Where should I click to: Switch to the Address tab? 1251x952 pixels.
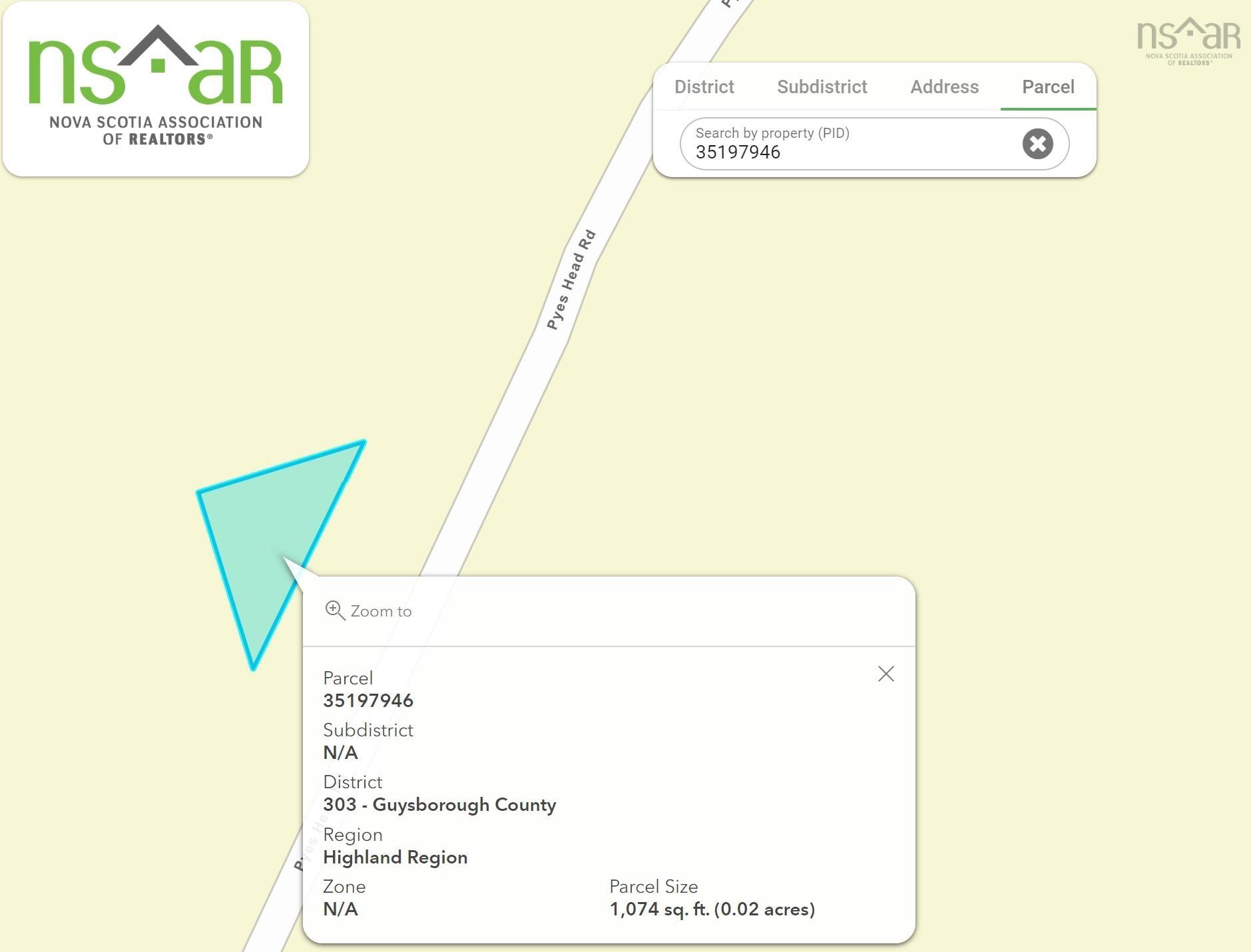click(x=944, y=87)
